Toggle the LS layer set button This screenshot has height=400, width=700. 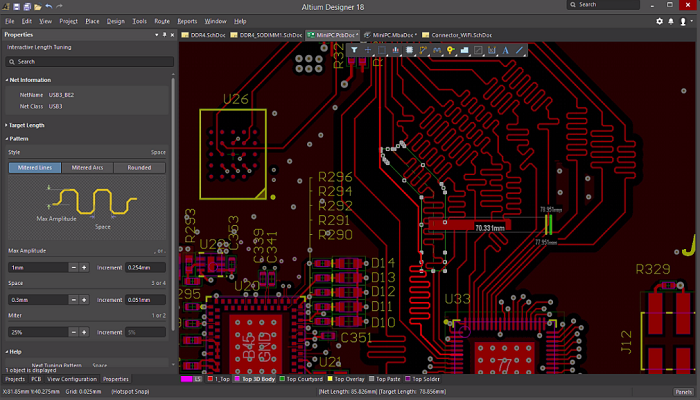pyautogui.click(x=198, y=379)
